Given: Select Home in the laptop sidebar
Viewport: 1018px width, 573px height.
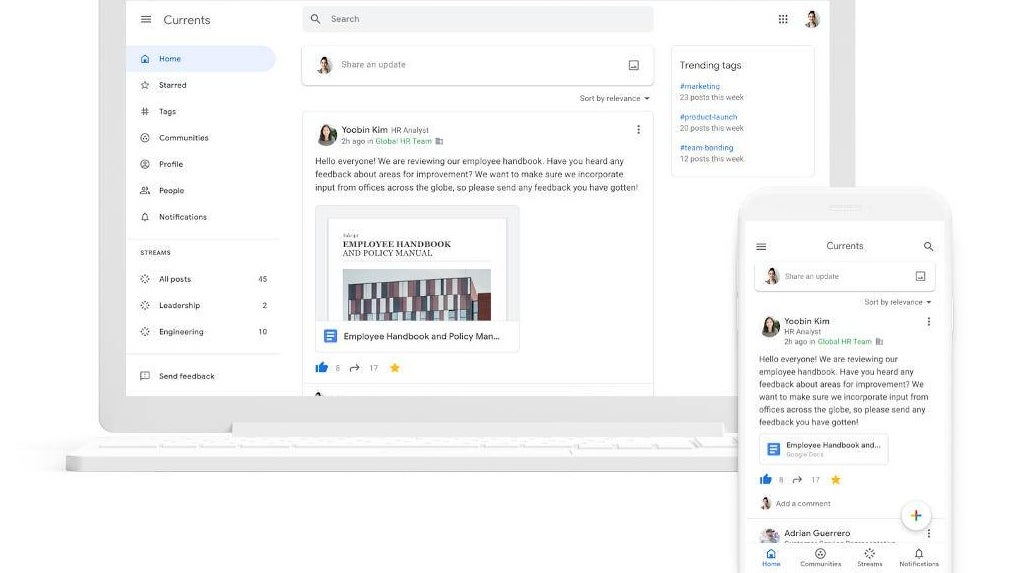Looking at the screenshot, I should (201, 58).
